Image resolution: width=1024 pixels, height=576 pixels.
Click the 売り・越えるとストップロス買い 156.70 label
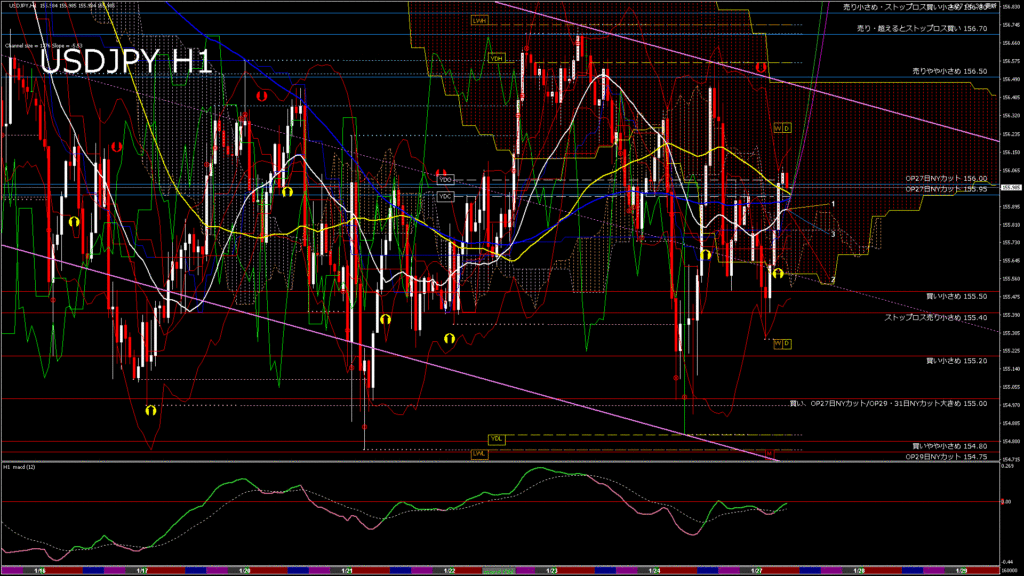(922, 29)
